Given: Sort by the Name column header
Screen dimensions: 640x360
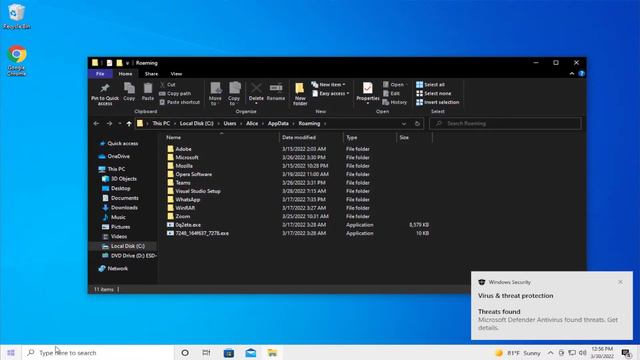Looking at the screenshot, I should click(221, 138).
